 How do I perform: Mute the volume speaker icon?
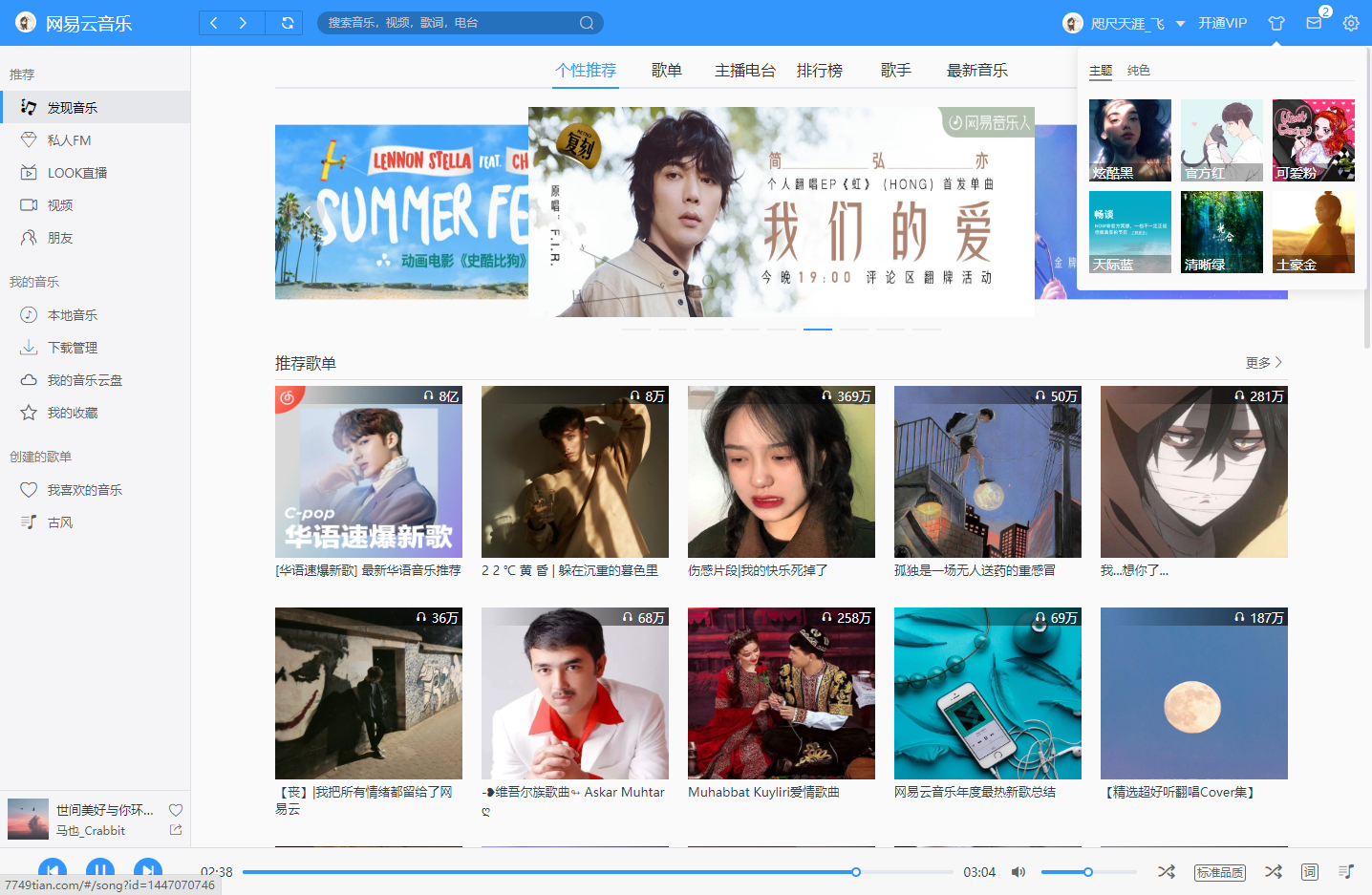click(1018, 872)
